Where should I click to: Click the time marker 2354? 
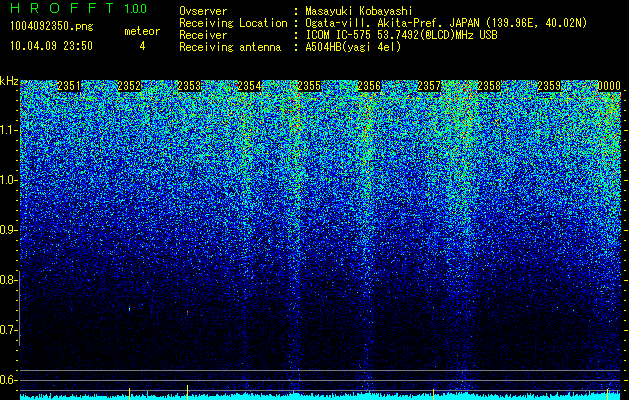coord(249,86)
